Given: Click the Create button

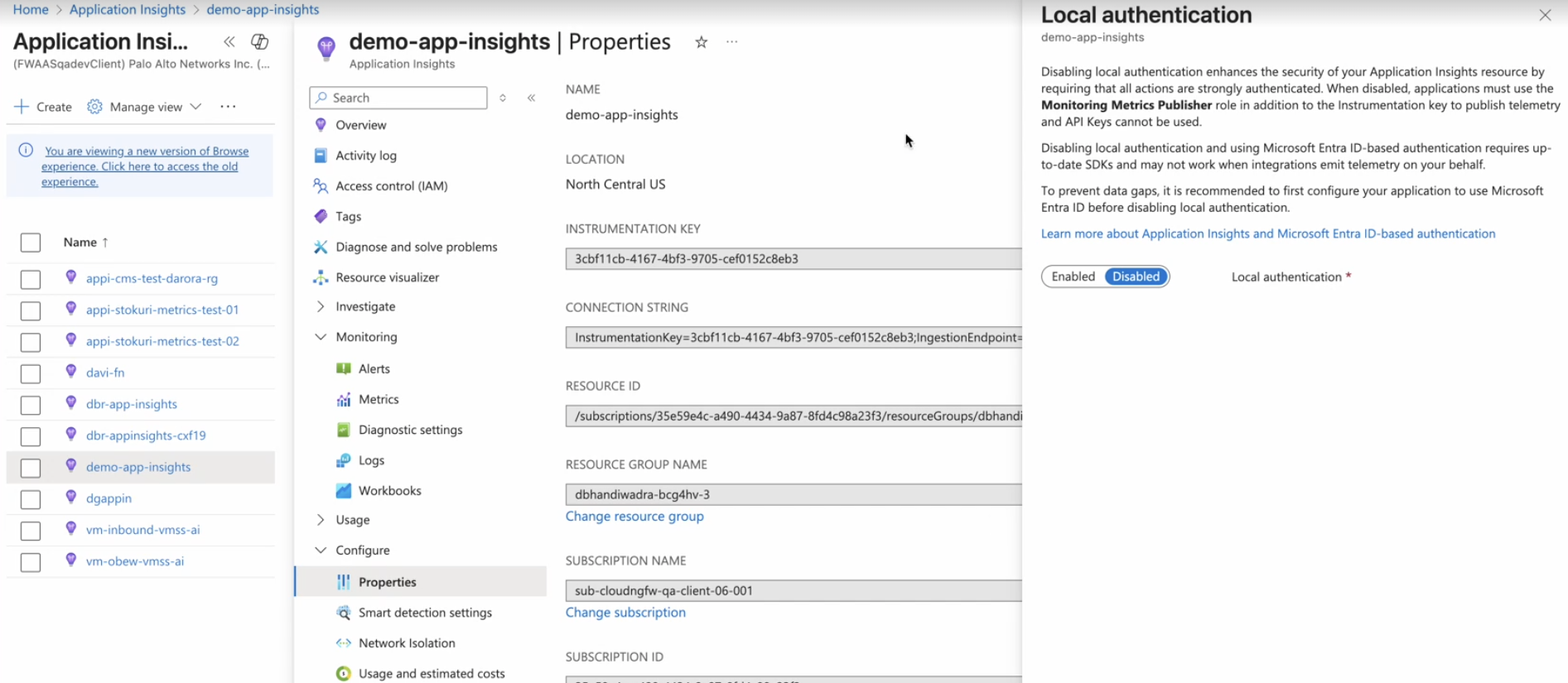Looking at the screenshot, I should tap(44, 107).
